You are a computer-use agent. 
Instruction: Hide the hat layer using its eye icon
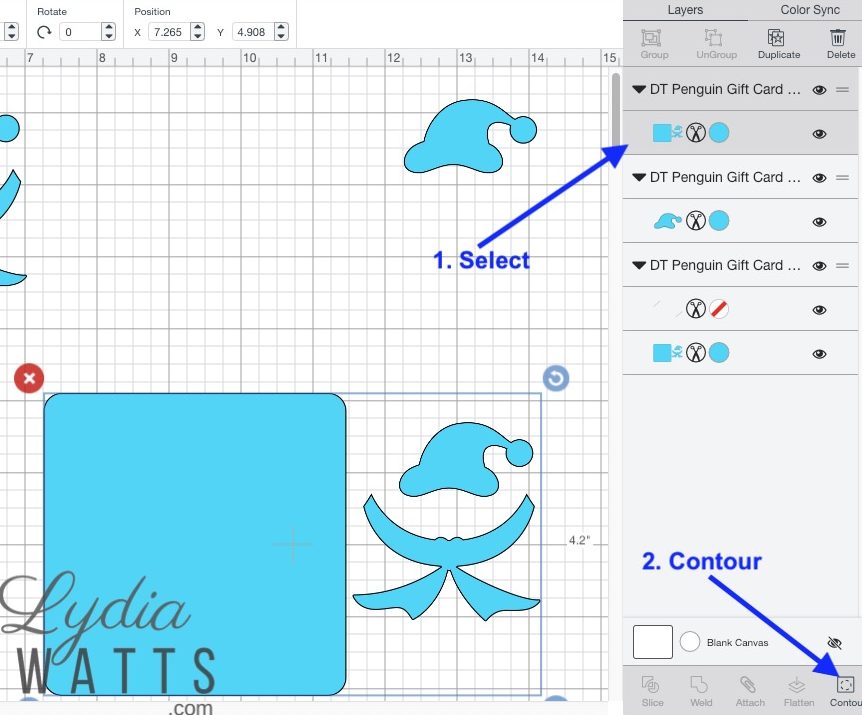[x=819, y=222]
